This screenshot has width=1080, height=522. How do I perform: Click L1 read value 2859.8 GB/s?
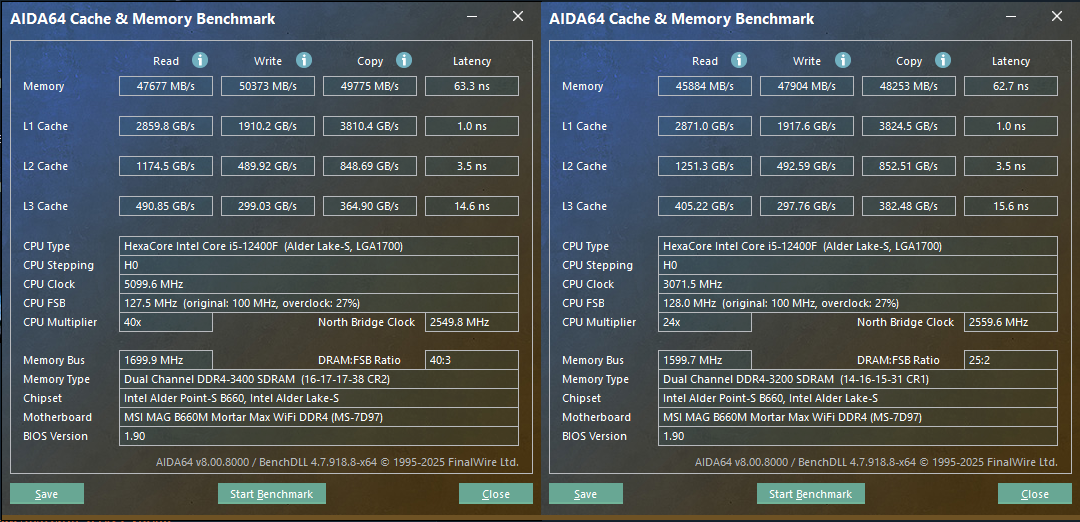pos(166,126)
